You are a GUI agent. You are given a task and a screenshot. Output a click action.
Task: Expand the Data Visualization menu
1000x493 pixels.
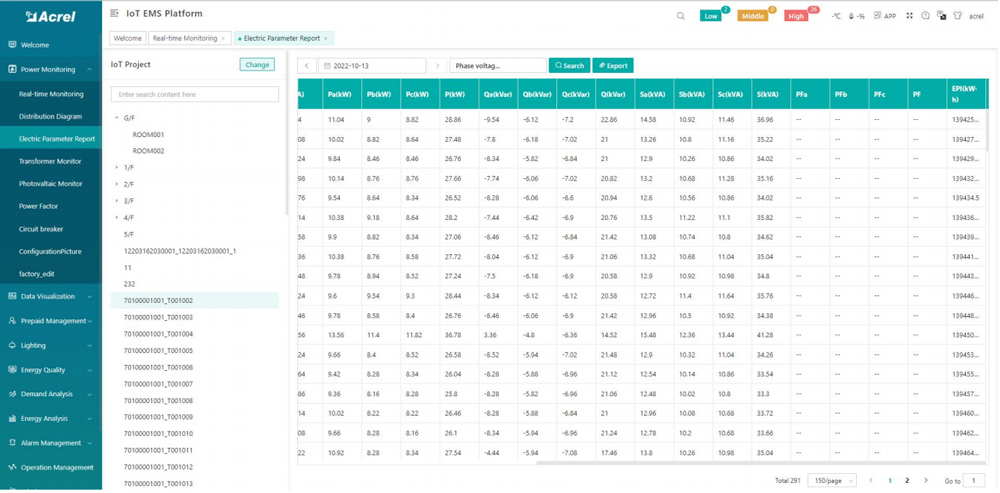pos(90,297)
